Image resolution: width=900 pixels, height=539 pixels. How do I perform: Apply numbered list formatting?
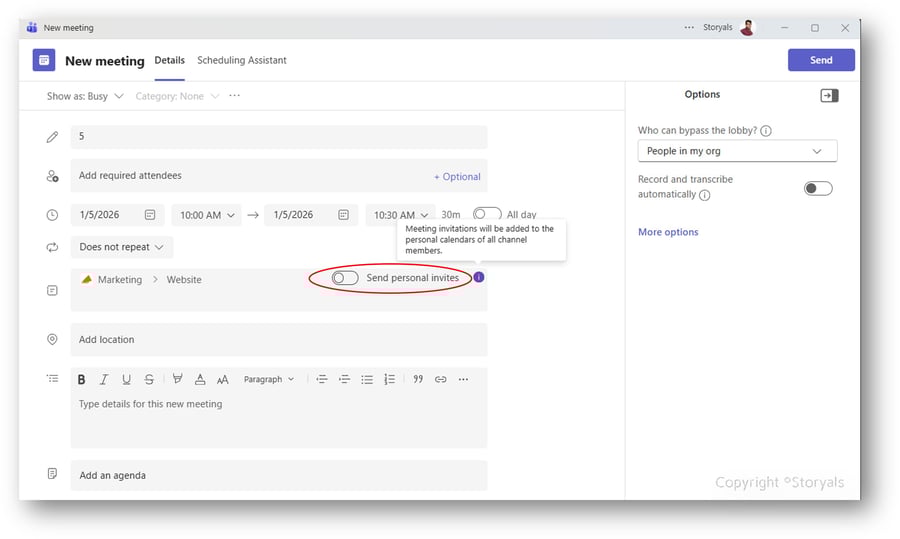pyautogui.click(x=389, y=379)
